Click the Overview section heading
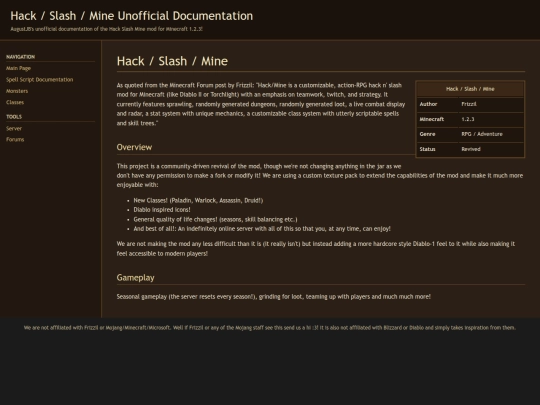The image size is (540, 405). tap(134, 147)
